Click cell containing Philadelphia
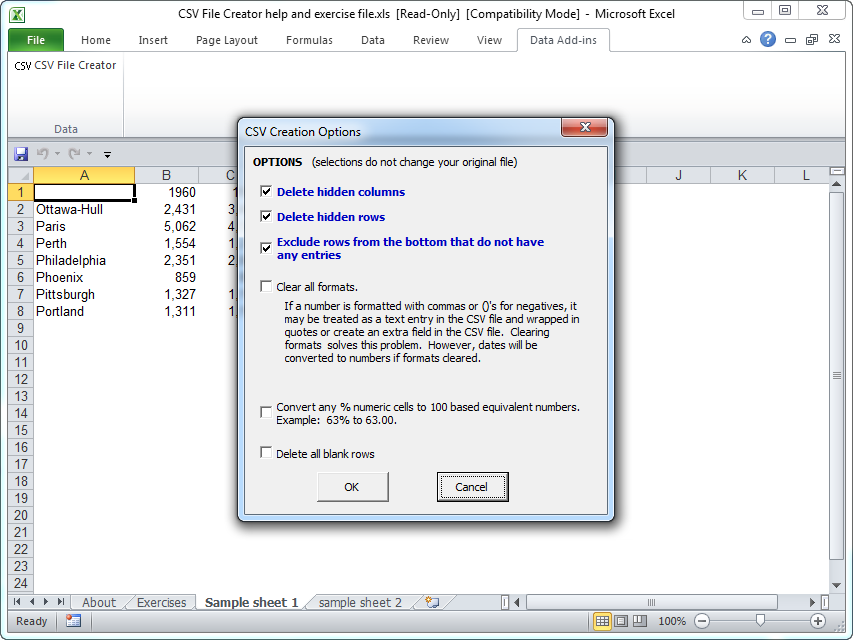Viewport: 853px width, 640px height. (84, 261)
